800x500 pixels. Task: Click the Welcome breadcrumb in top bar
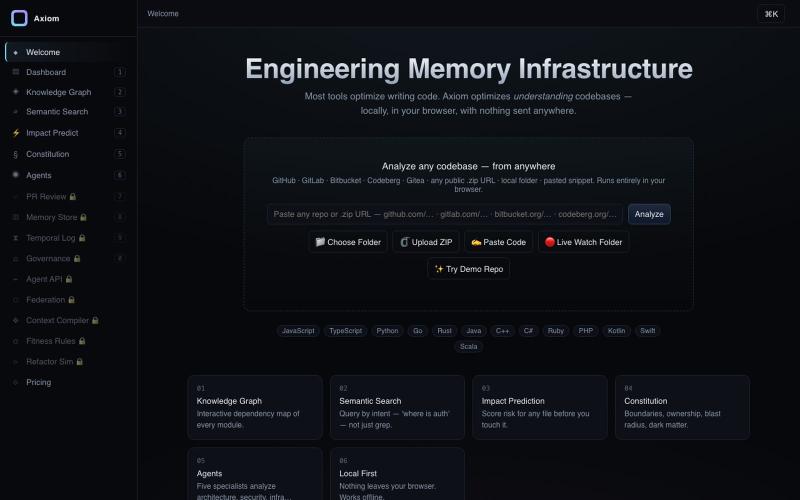[163, 14]
